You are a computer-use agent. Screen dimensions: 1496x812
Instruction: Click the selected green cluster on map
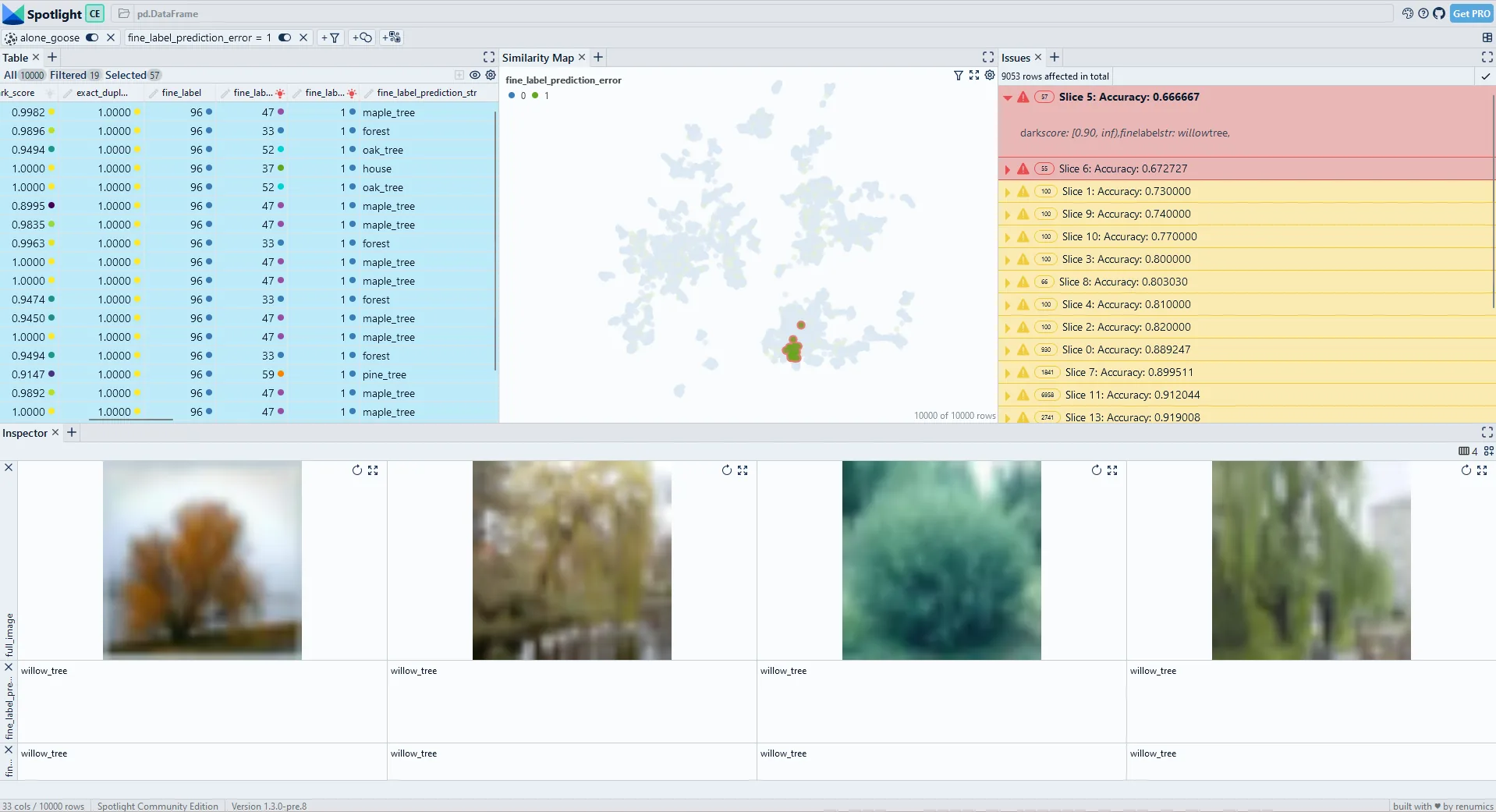click(794, 350)
